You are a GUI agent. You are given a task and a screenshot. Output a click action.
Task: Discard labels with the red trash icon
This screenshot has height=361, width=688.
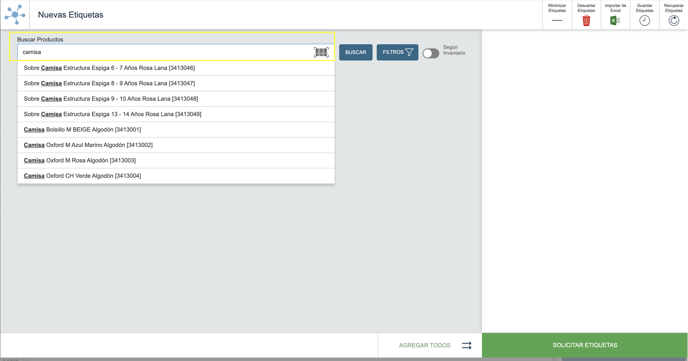[586, 14]
